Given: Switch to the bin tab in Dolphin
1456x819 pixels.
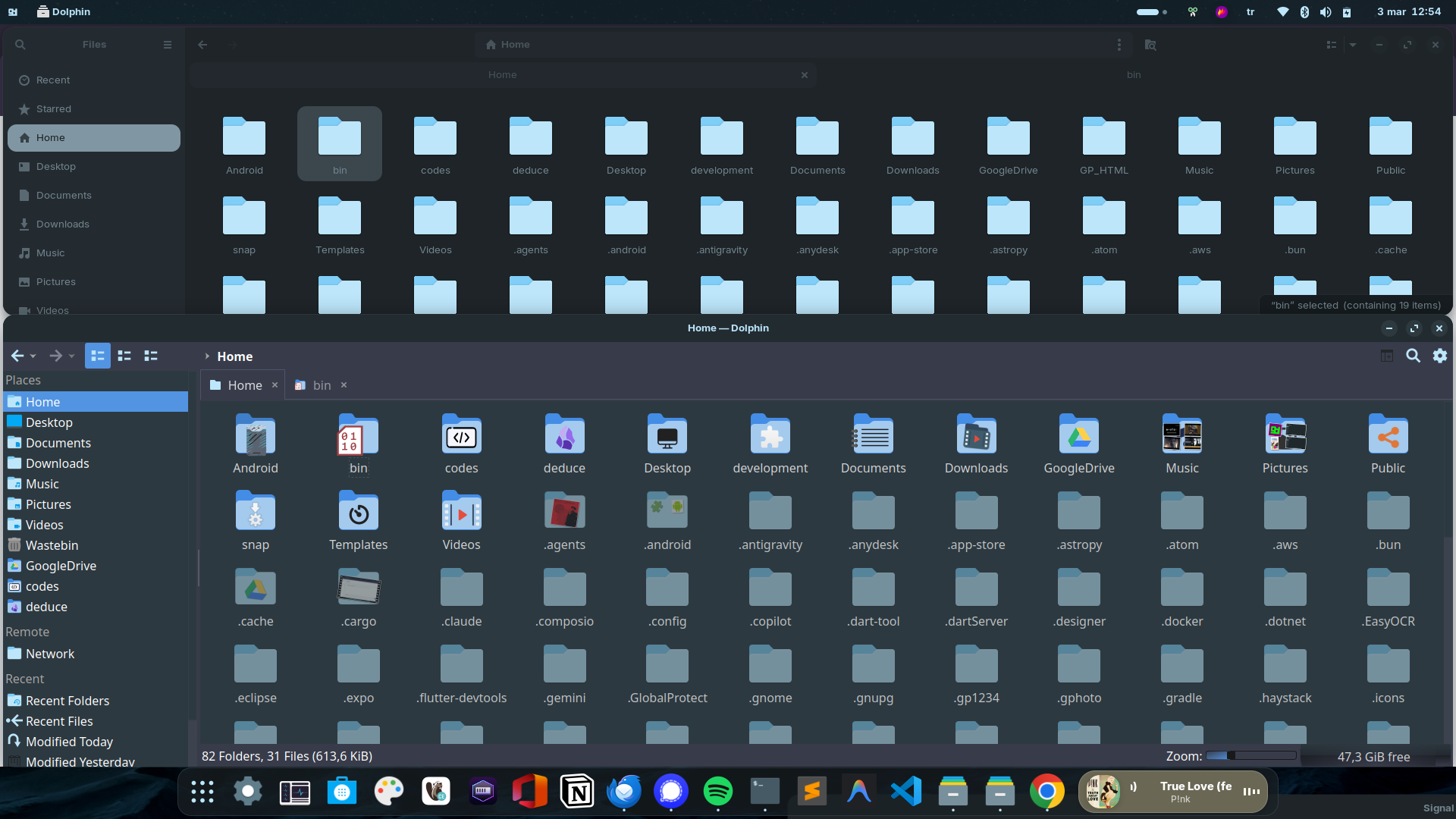Looking at the screenshot, I should 321,385.
